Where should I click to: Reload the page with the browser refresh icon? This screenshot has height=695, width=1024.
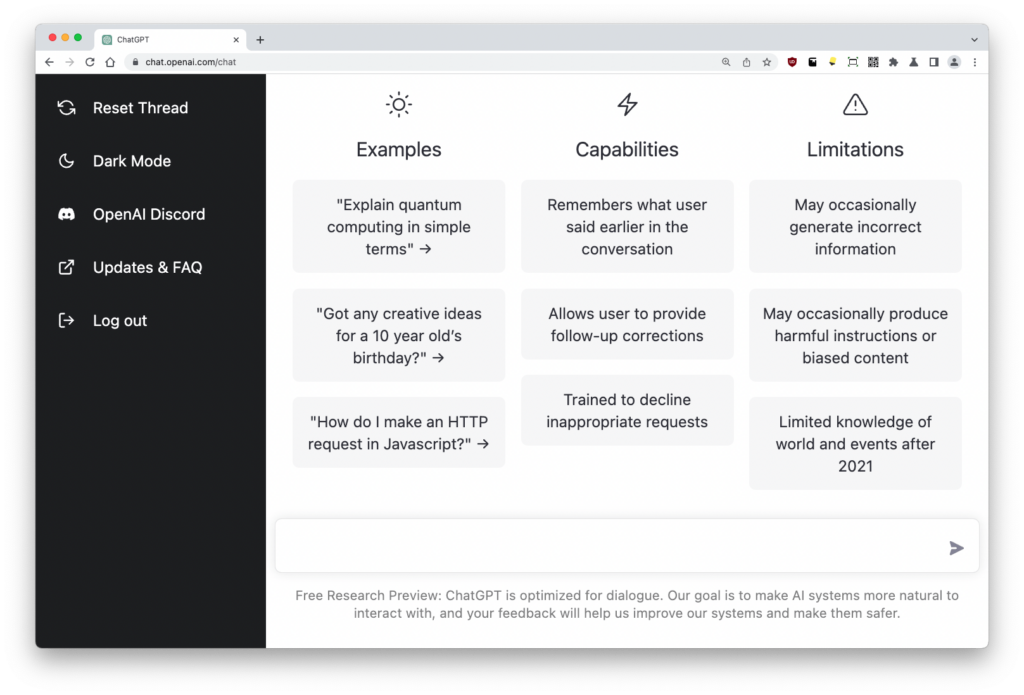pos(90,62)
